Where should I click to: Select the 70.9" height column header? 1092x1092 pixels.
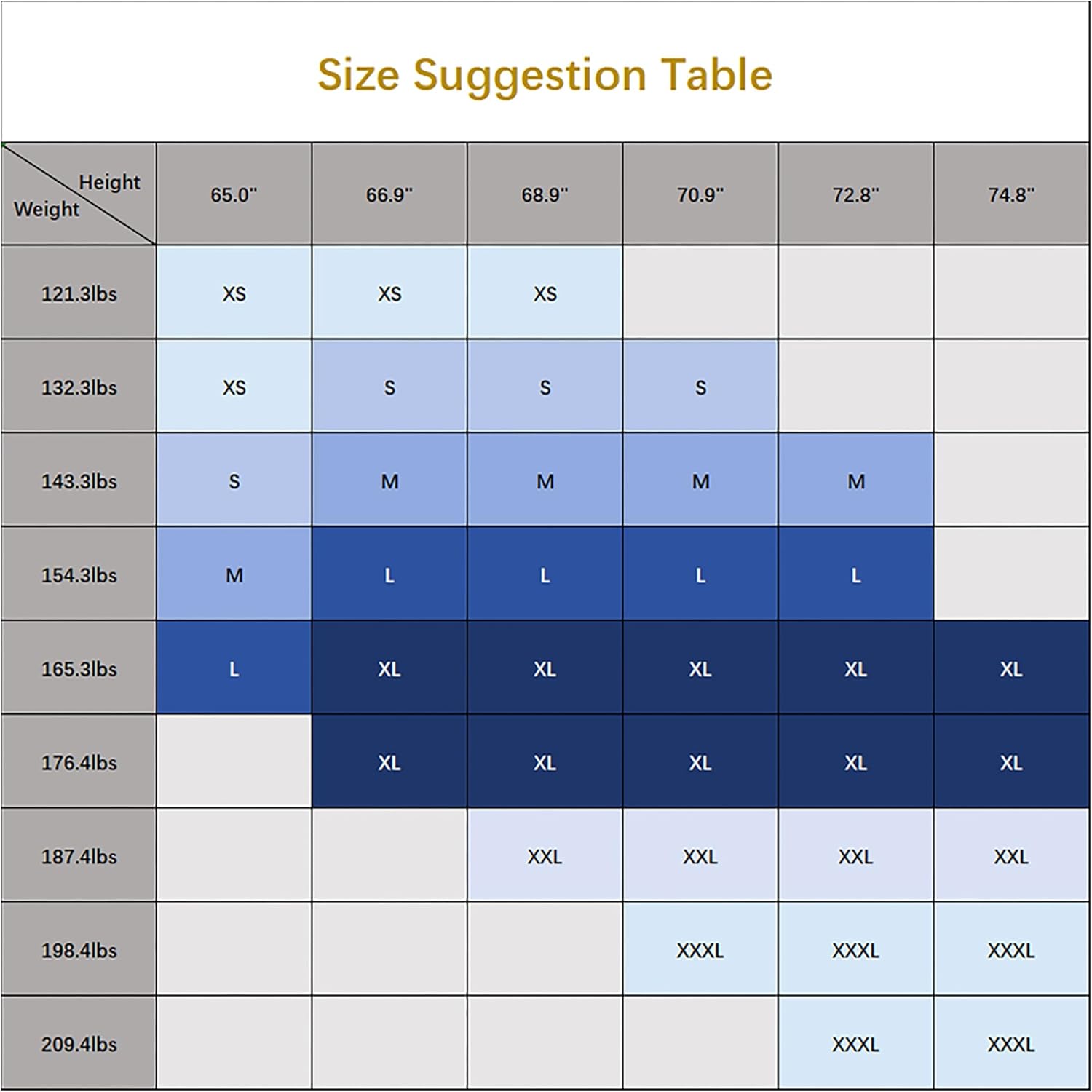coord(700,194)
